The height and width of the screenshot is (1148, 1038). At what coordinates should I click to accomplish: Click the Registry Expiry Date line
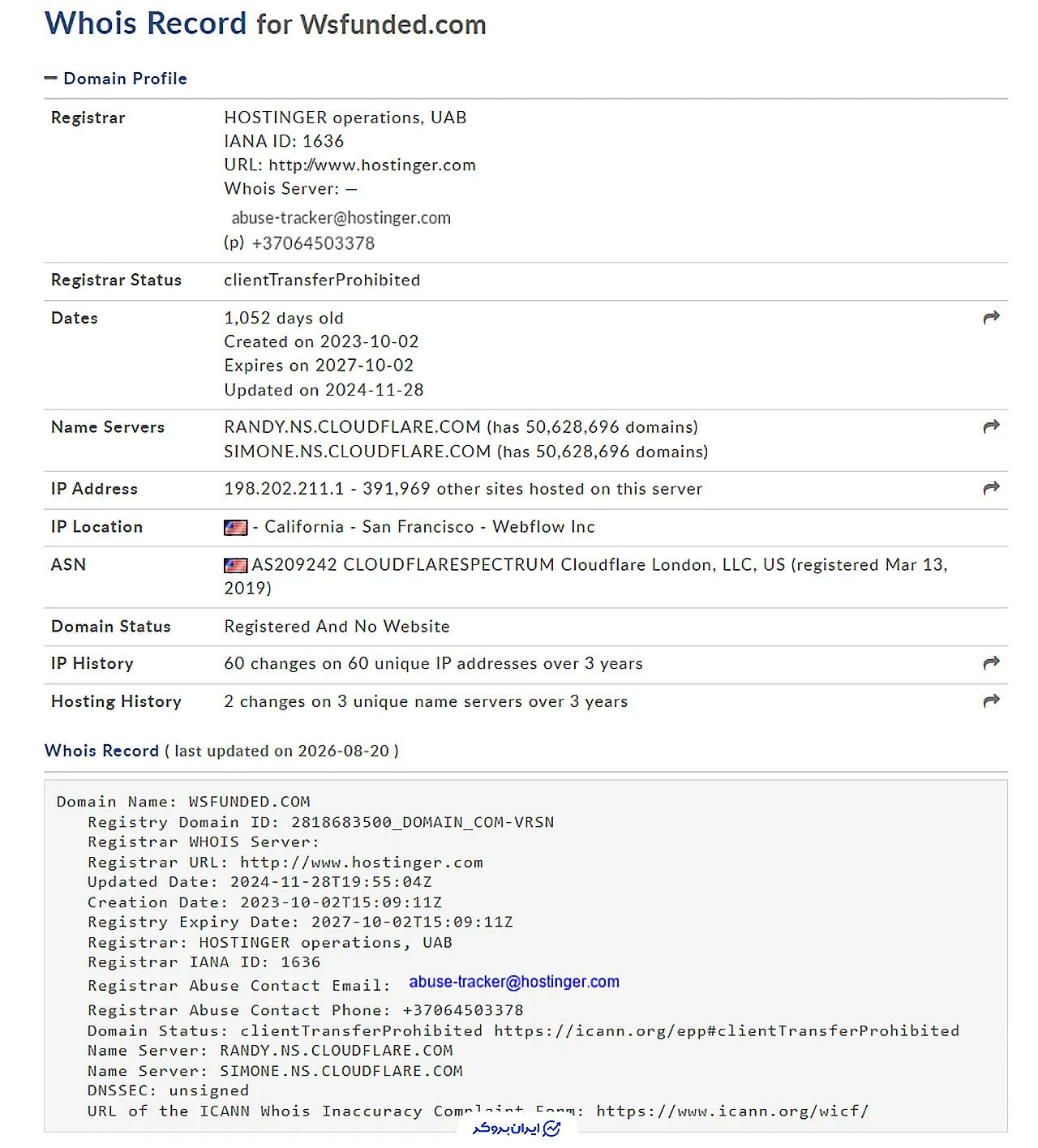coord(301,922)
